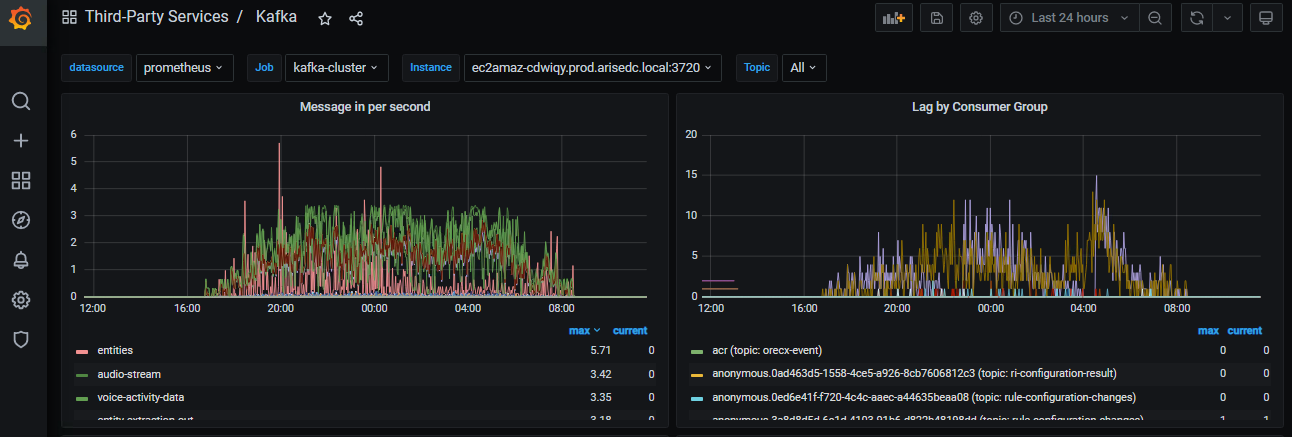
Task: Click the 0ed6e41f rule-configuration-changes cyan swatch
Action: tap(698, 397)
